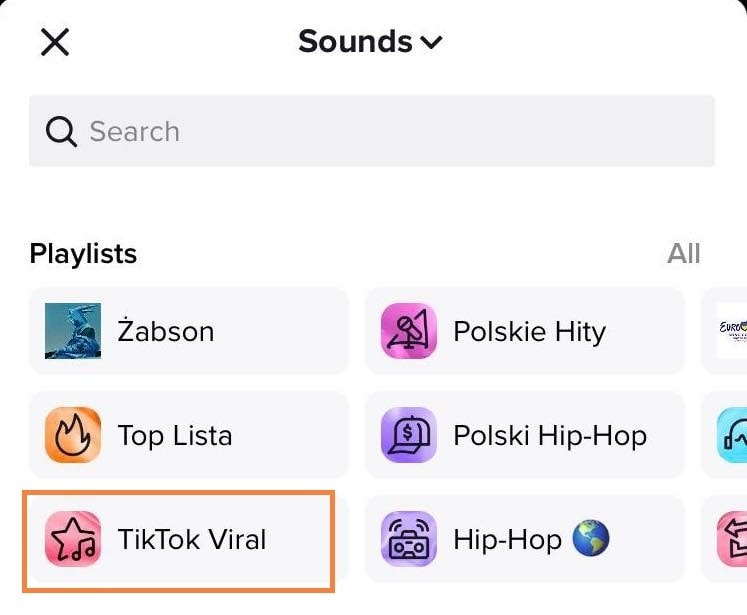
Task: Tap the Hip-Hop boombox icon
Action: [x=409, y=540]
